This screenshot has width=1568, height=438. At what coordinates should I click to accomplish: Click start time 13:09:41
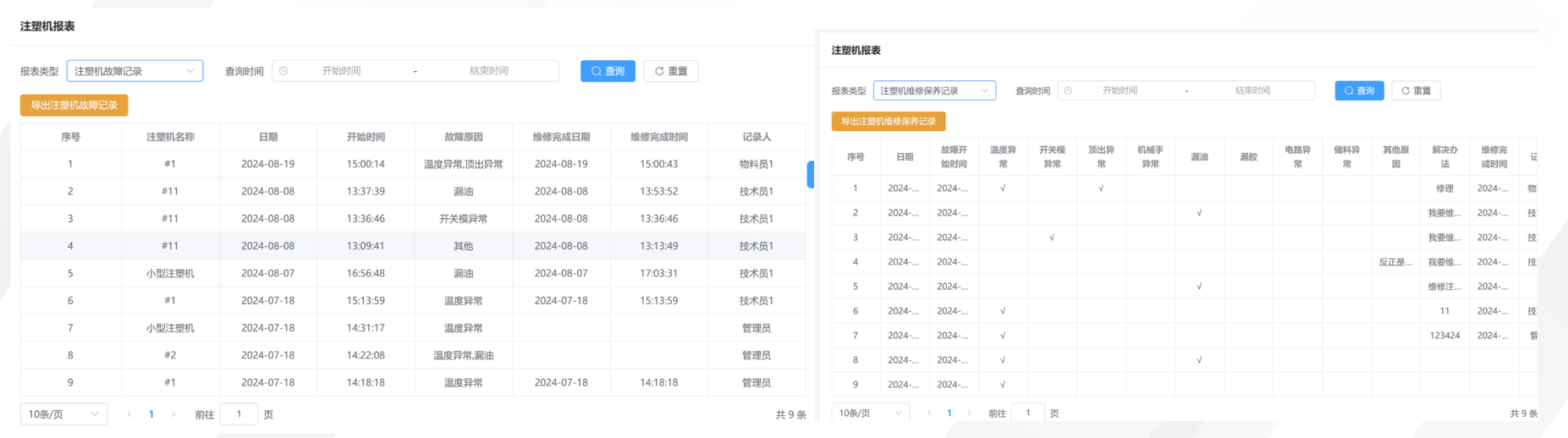pos(366,246)
